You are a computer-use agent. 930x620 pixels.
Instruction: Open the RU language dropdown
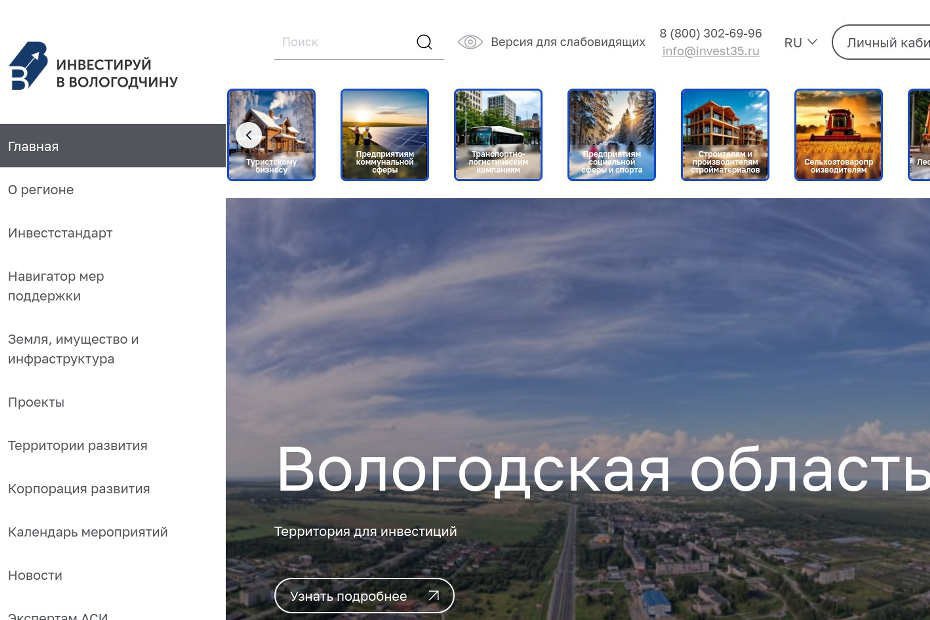pyautogui.click(x=800, y=42)
